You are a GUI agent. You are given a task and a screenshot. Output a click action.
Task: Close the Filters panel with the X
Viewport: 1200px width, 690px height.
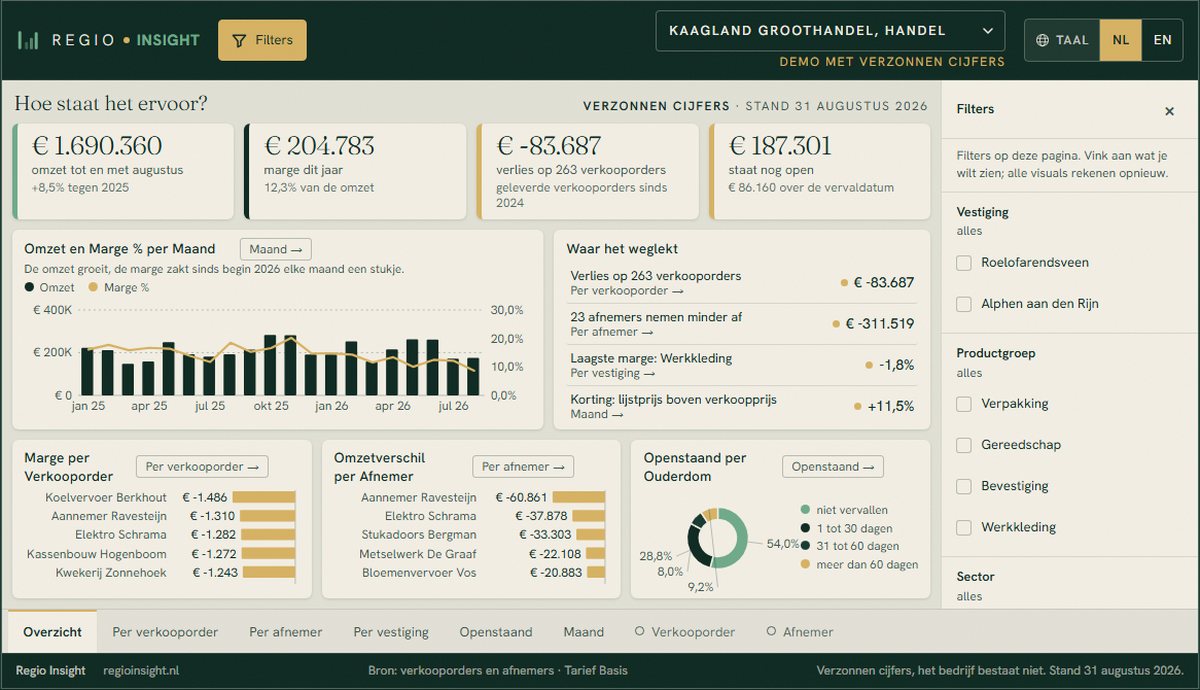tap(1169, 111)
